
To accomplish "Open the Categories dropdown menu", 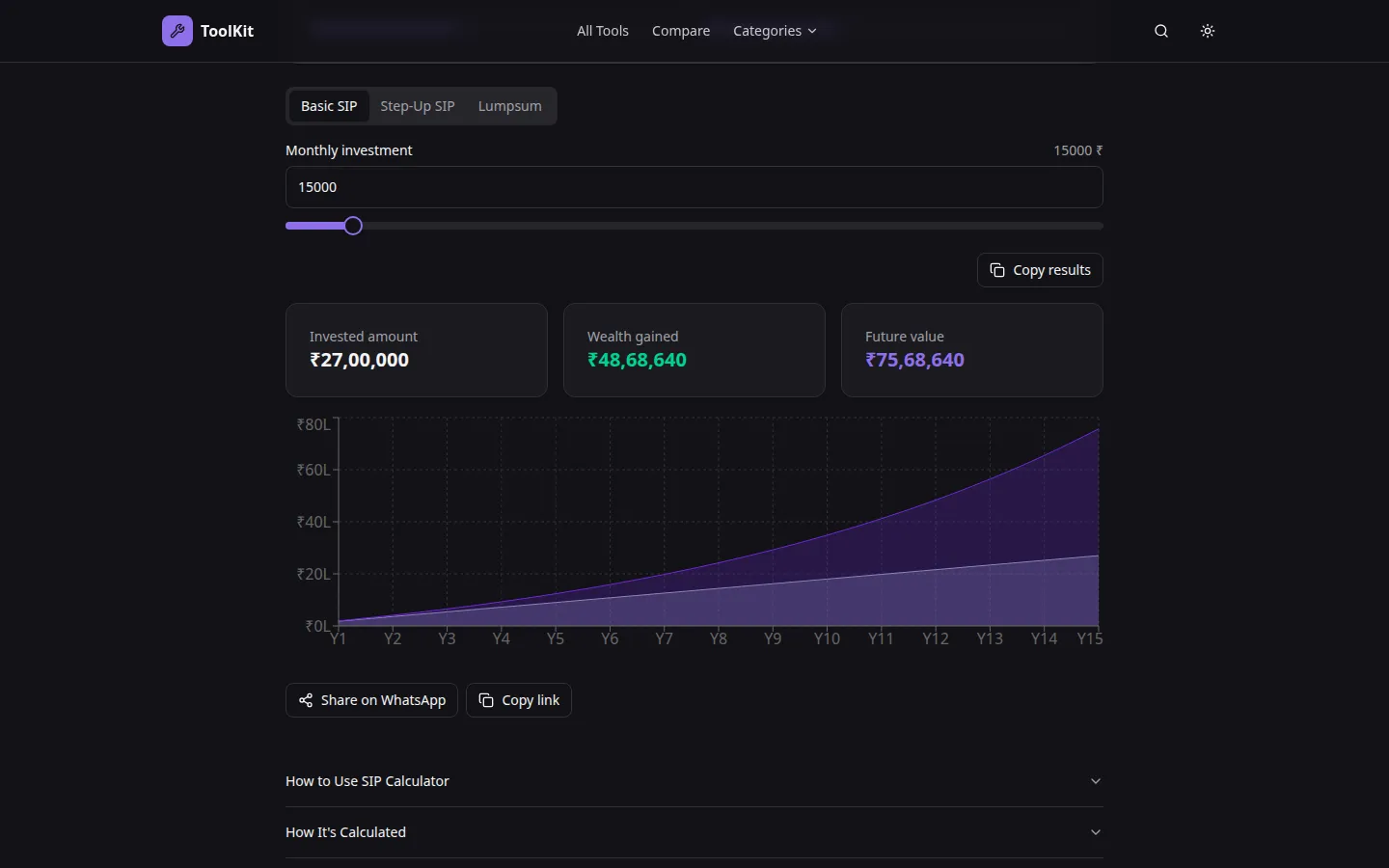I will [x=775, y=31].
